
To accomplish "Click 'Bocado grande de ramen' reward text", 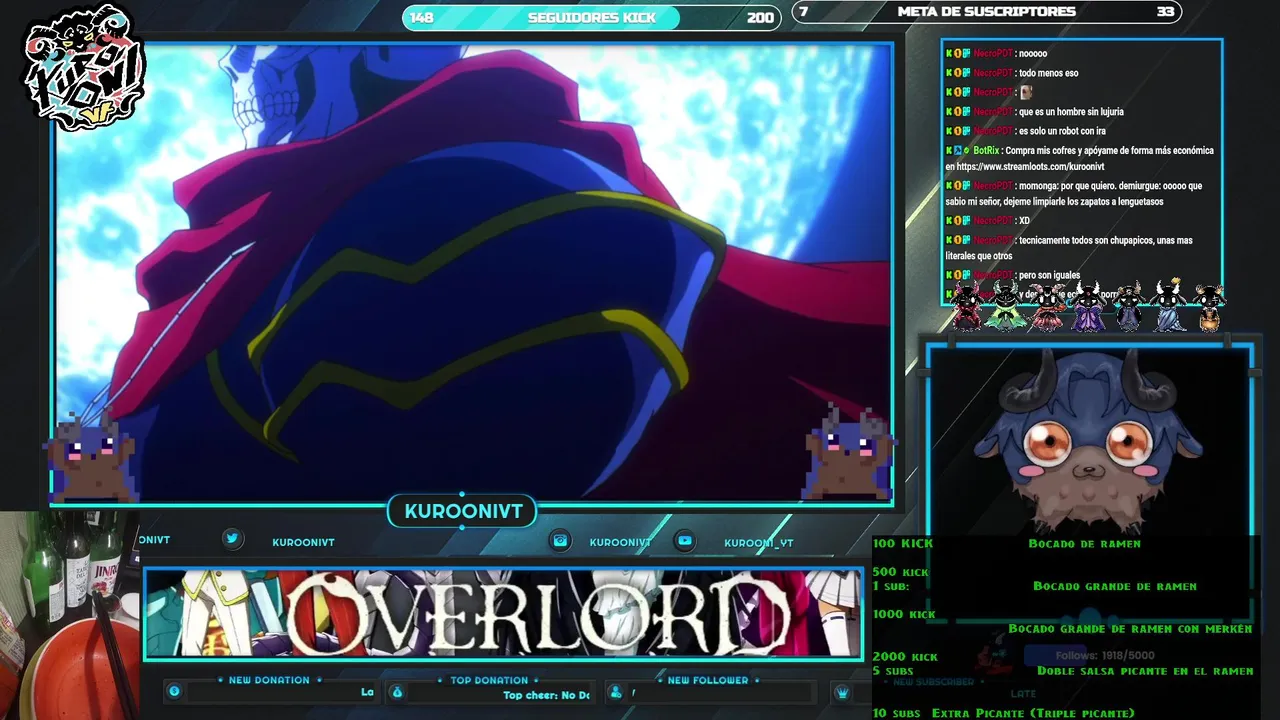I will 1115,586.
